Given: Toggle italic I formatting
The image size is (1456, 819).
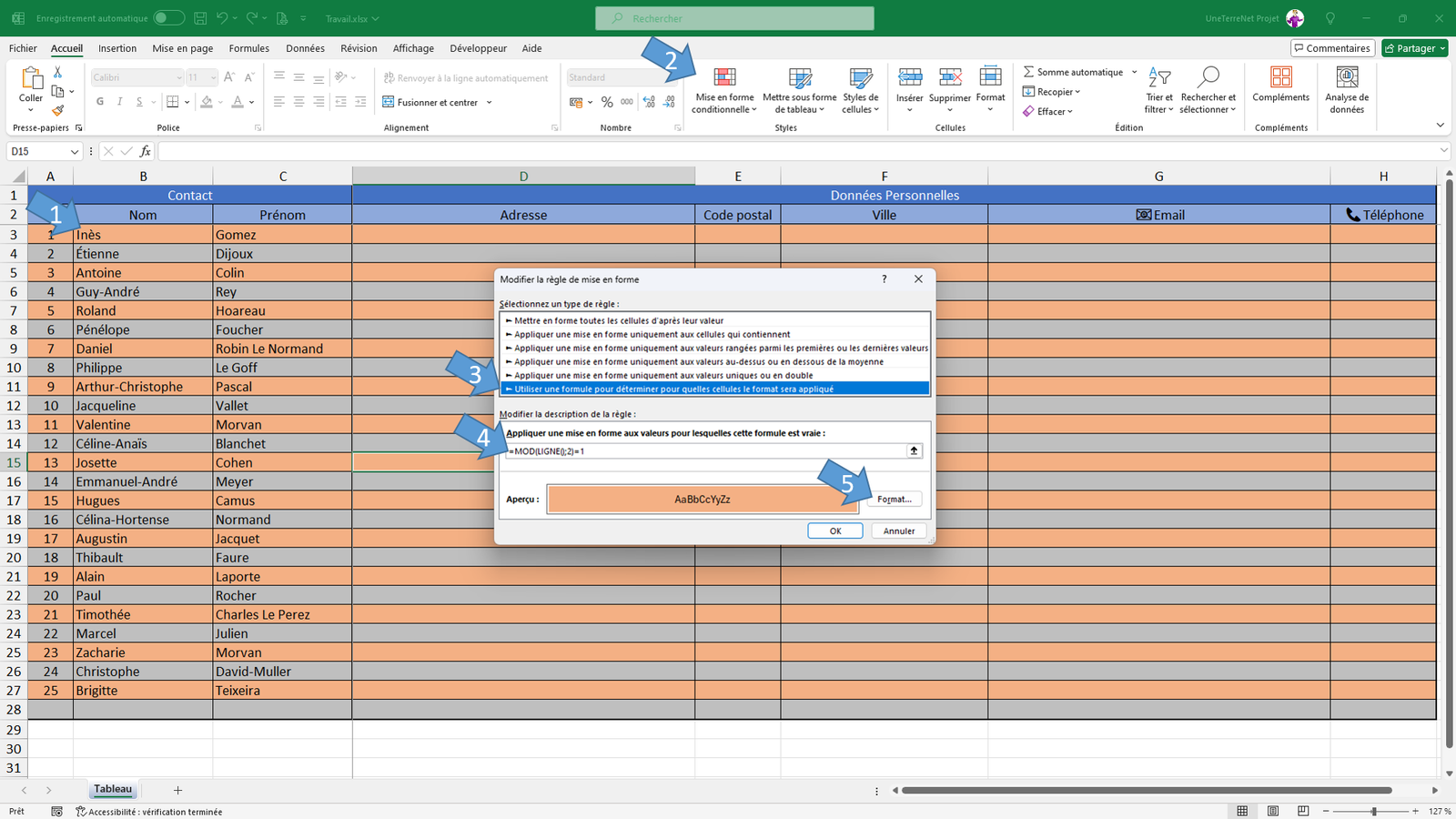Looking at the screenshot, I should 119,102.
